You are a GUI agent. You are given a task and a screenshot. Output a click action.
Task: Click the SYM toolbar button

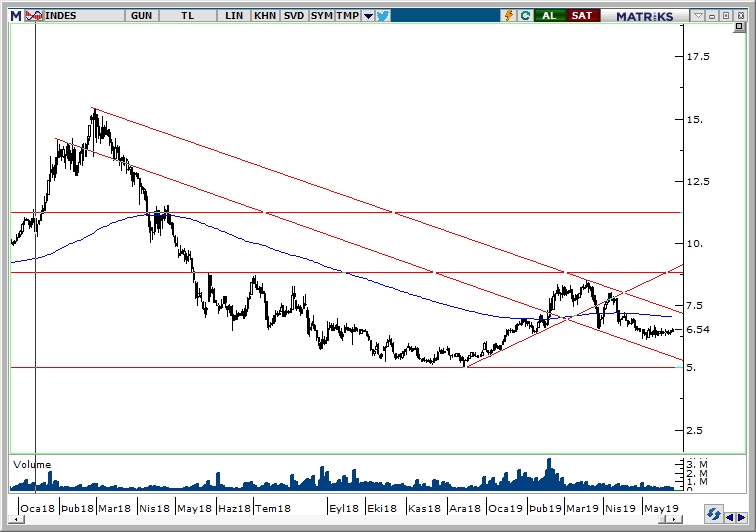(321, 15)
